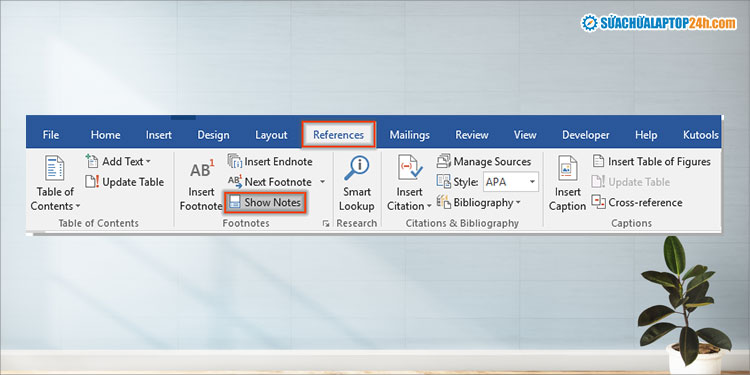
Task: Click the "Research" group label
Action: click(356, 223)
